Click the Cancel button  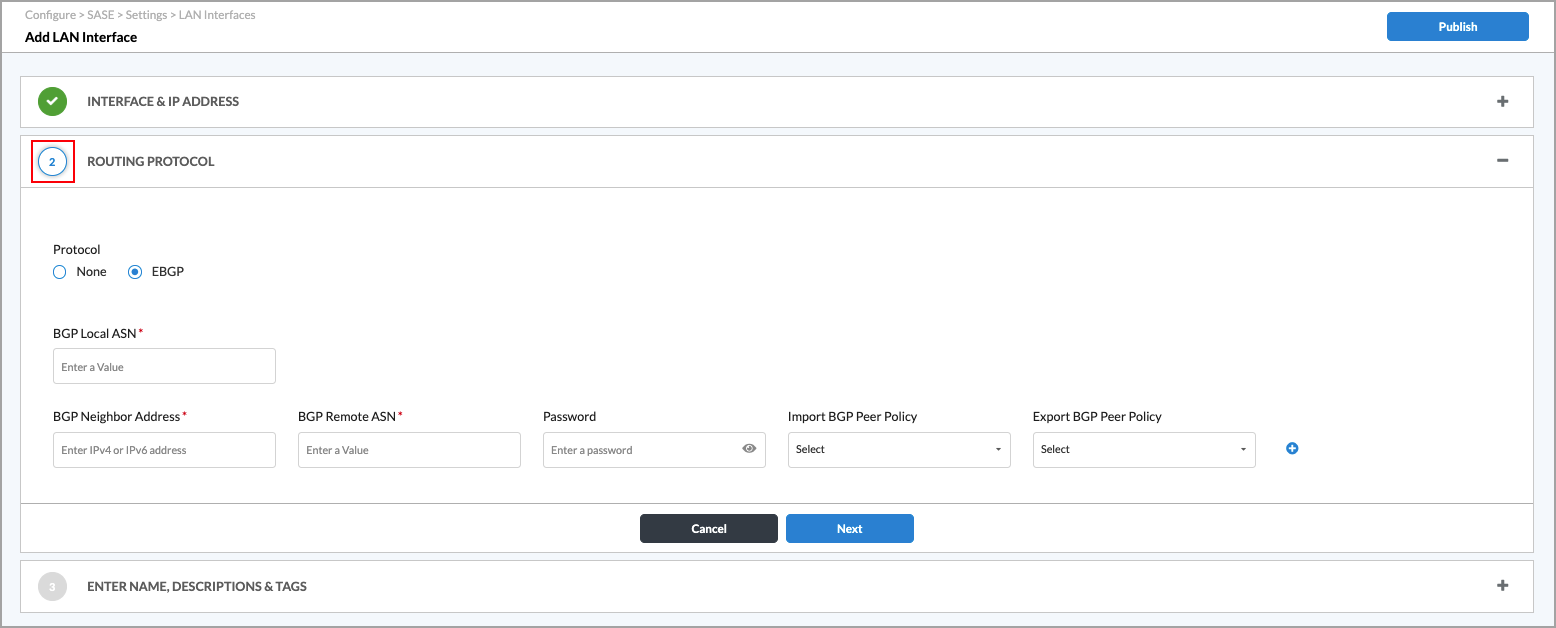tap(708, 528)
